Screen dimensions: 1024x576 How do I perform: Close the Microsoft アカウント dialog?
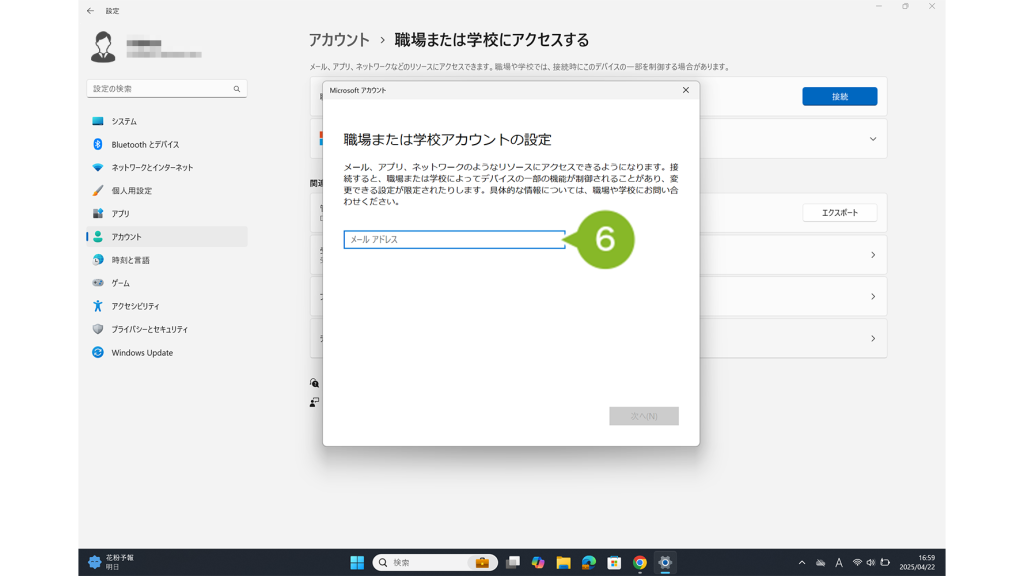click(x=685, y=90)
